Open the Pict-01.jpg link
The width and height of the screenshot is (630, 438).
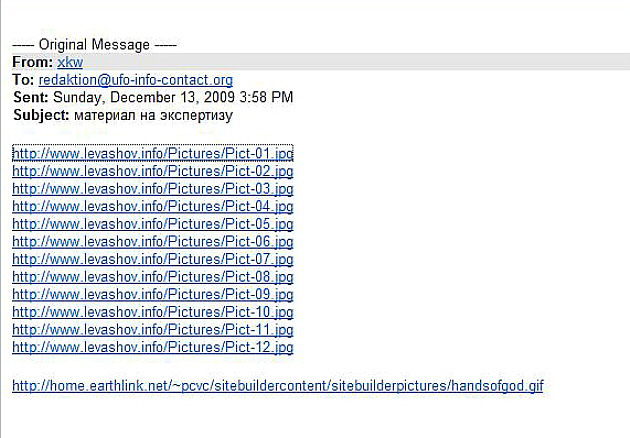tap(153, 154)
